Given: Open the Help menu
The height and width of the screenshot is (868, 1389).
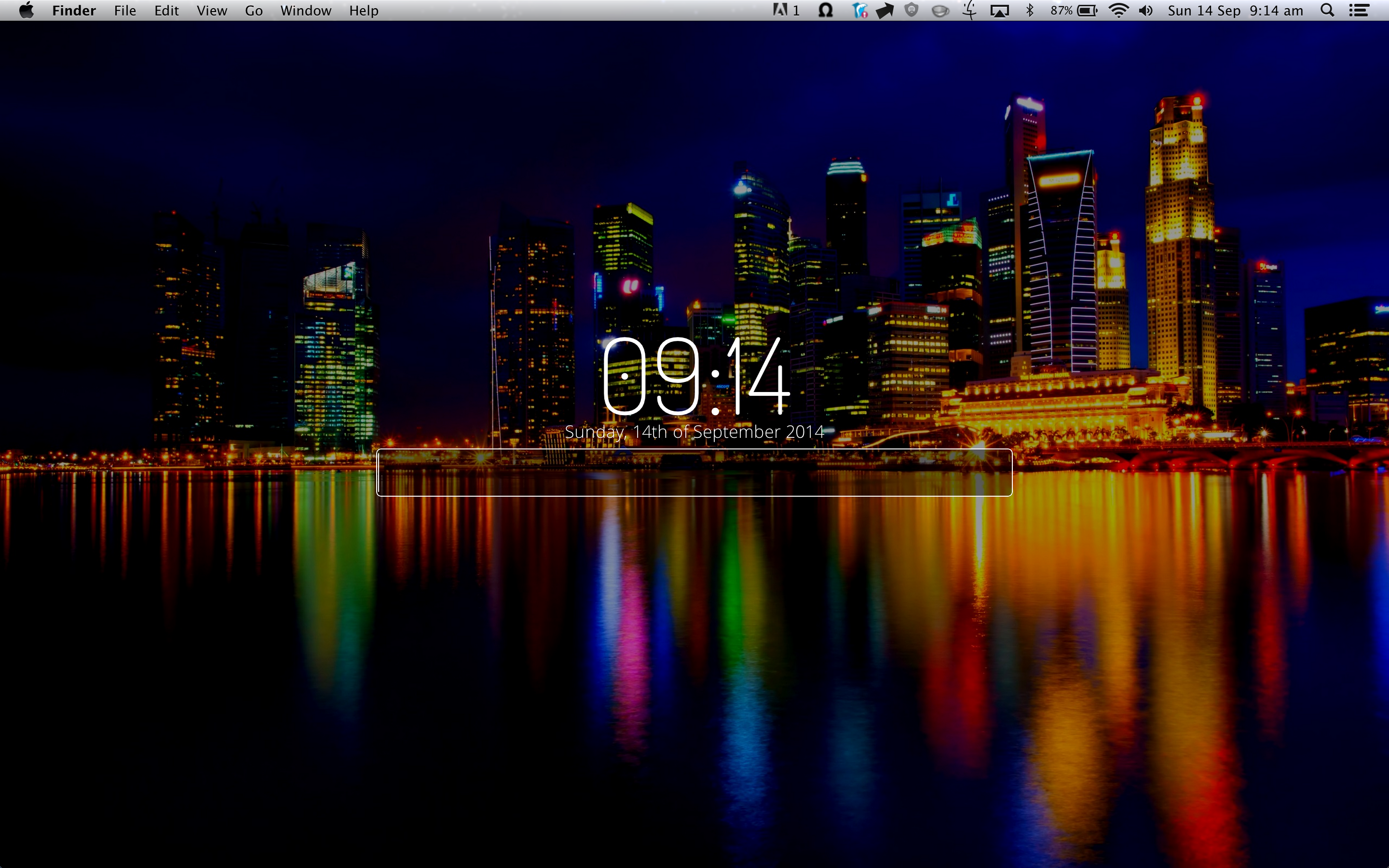Looking at the screenshot, I should coord(363,10).
